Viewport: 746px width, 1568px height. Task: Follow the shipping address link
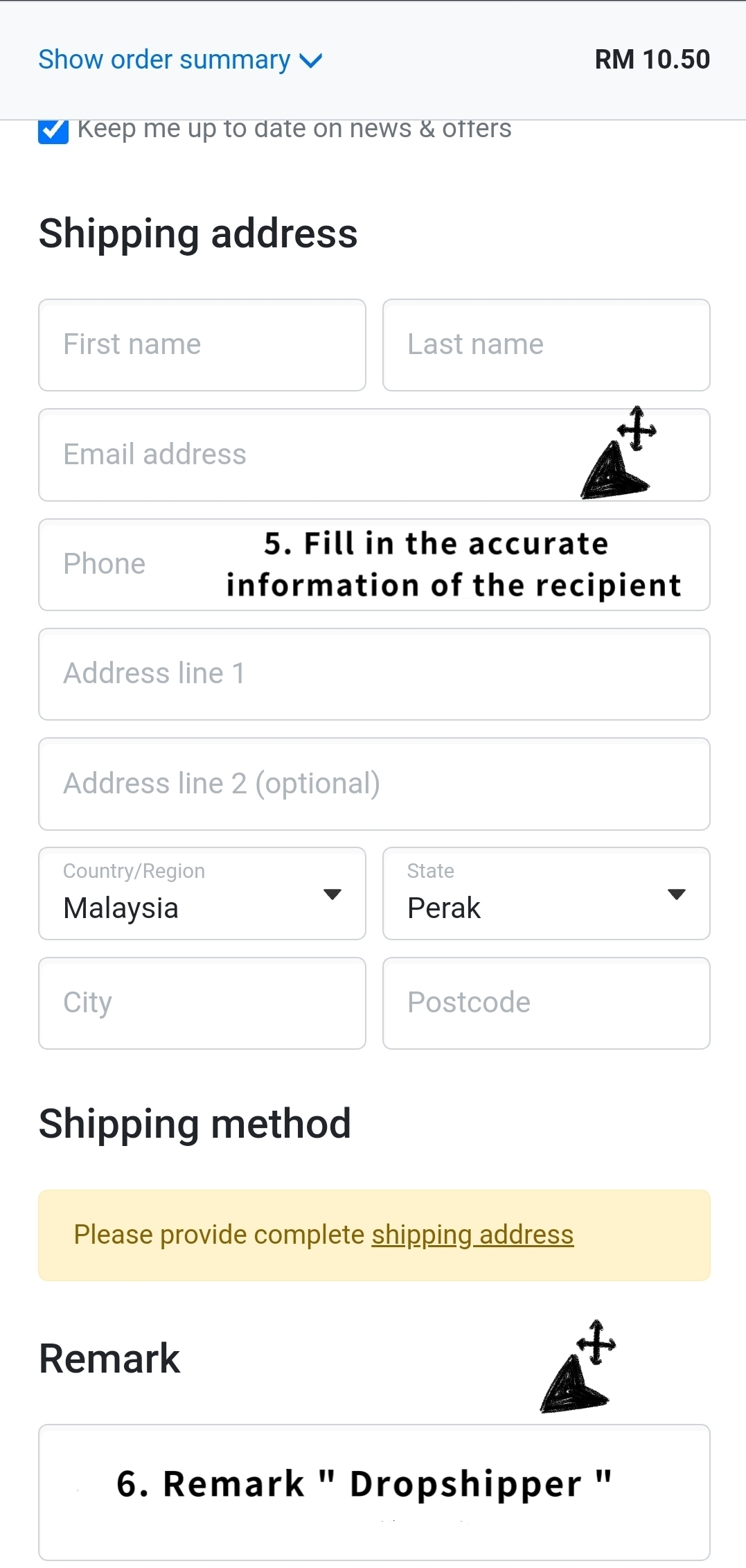(x=472, y=1235)
